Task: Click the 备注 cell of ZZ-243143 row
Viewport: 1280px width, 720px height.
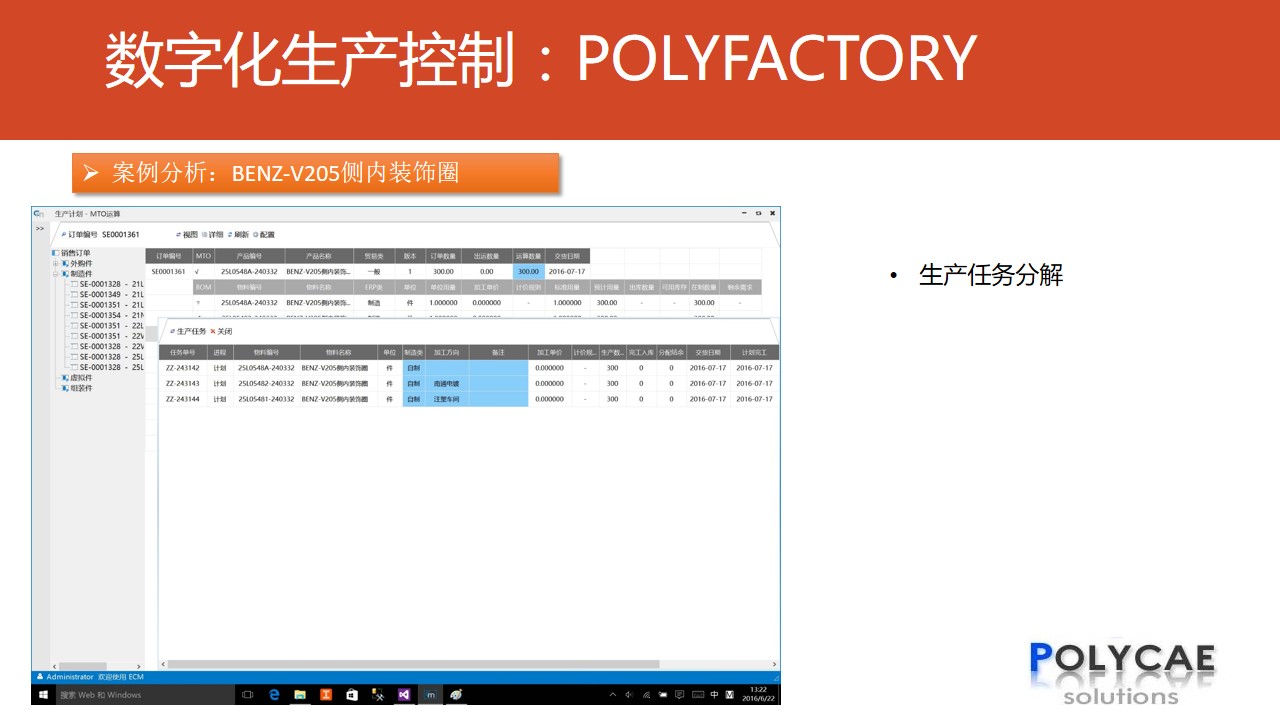Action: pyautogui.click(x=498, y=383)
